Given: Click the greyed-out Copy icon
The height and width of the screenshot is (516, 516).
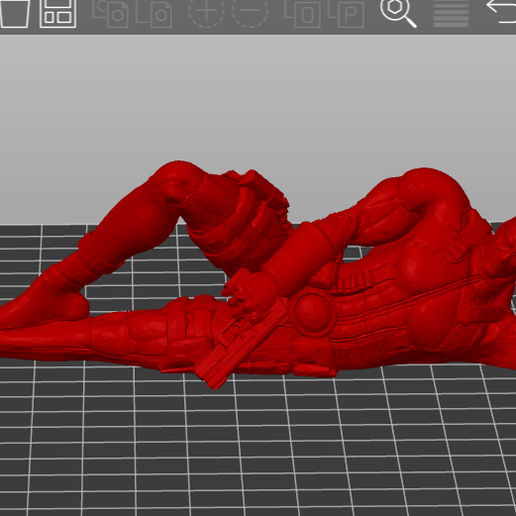Looking at the screenshot, I should (x=111, y=14).
